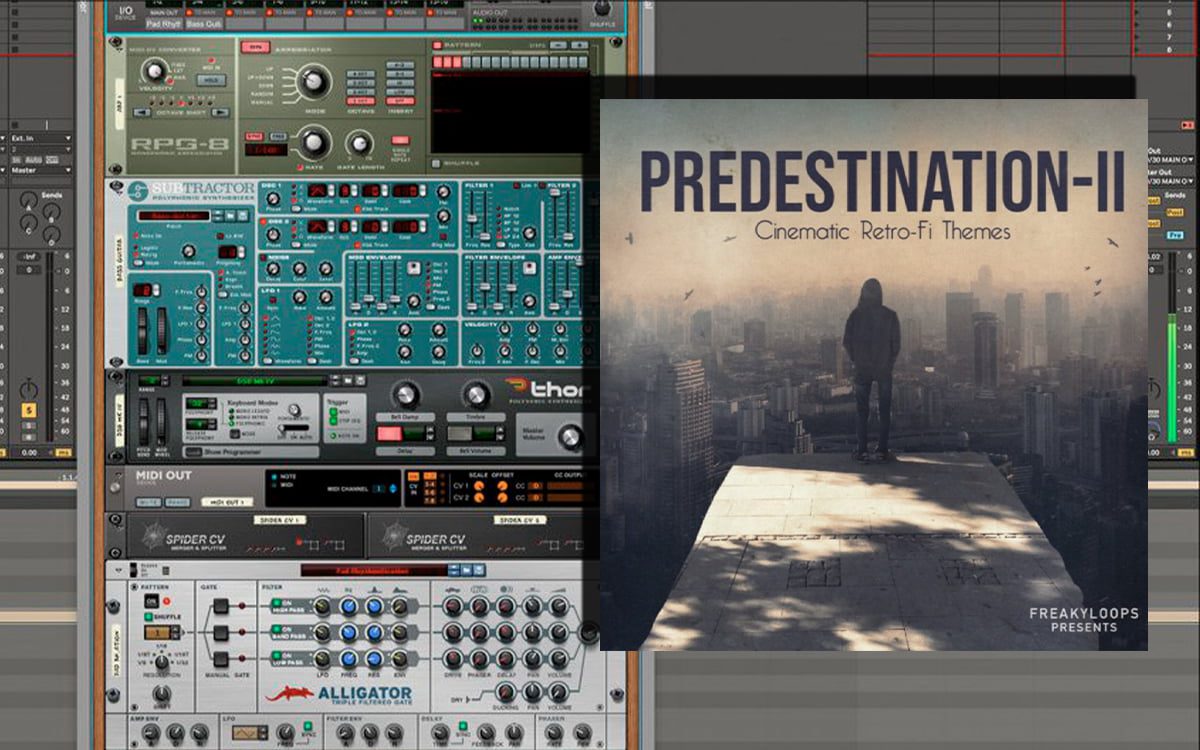This screenshot has width=1200, height=750.
Task: Click the RPG-8 Velocity knob
Action: (x=154, y=71)
